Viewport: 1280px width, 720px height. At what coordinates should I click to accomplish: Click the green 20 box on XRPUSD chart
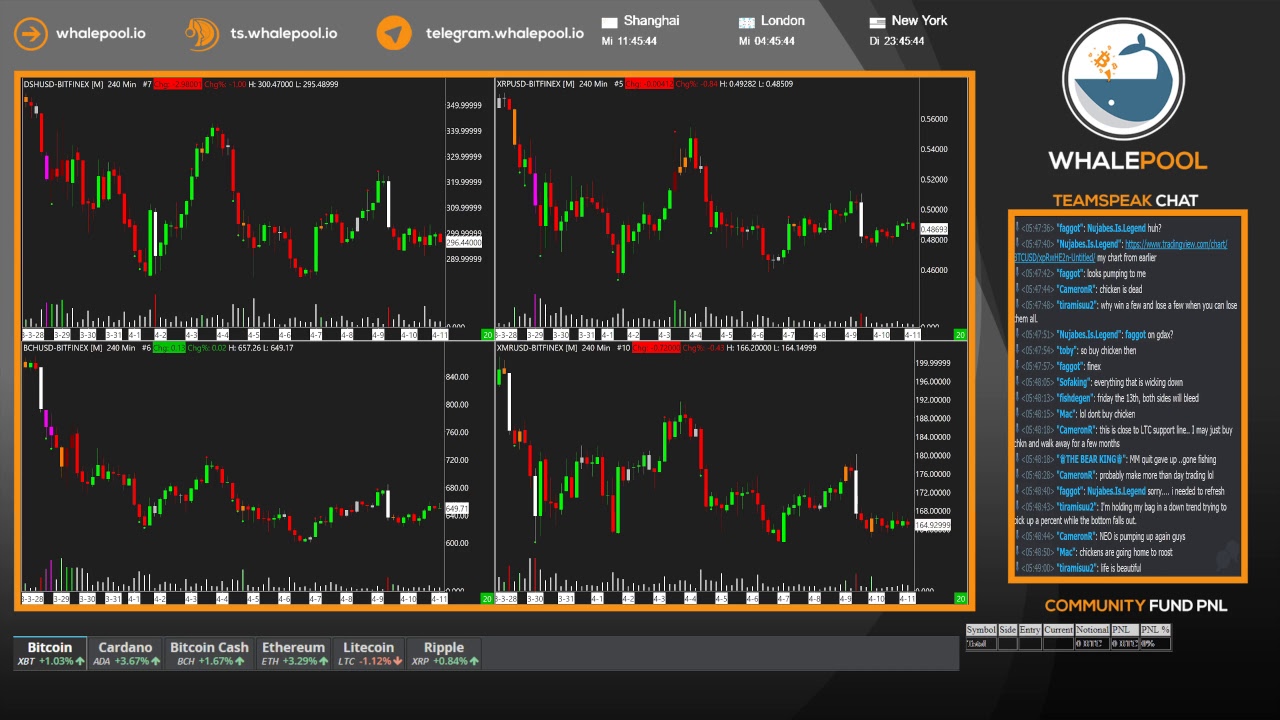point(960,334)
